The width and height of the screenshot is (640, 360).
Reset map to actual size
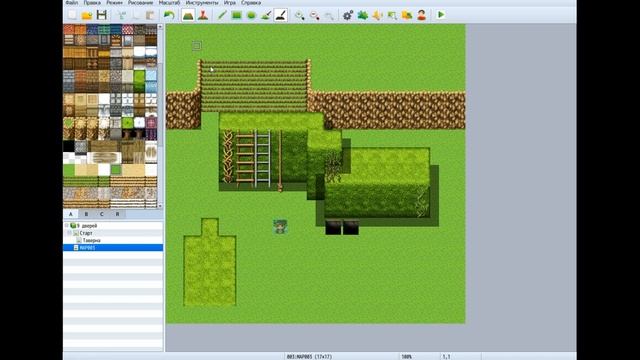pos(329,15)
